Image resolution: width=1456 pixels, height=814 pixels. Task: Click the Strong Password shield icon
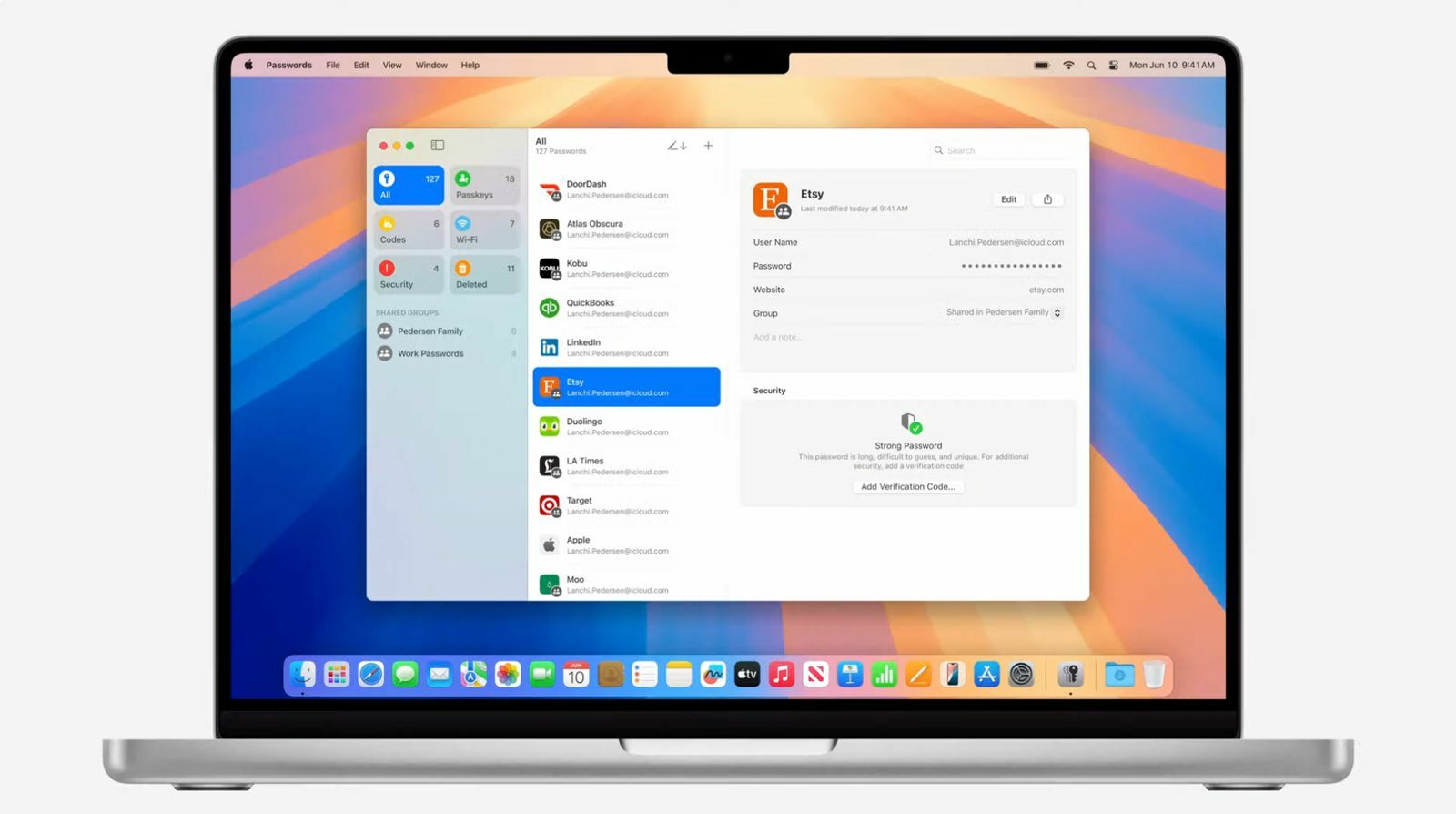910,422
